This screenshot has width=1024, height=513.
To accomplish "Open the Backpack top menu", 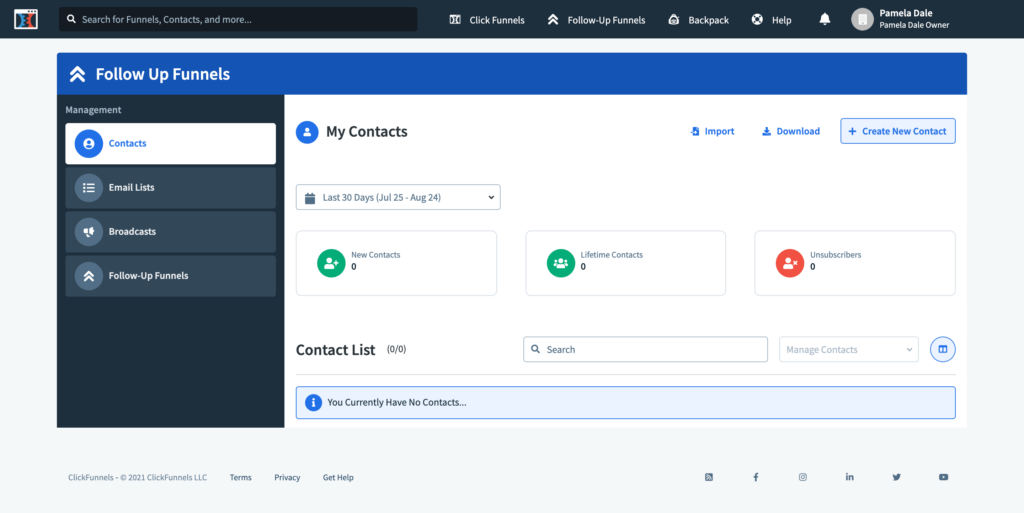I will [x=698, y=20].
